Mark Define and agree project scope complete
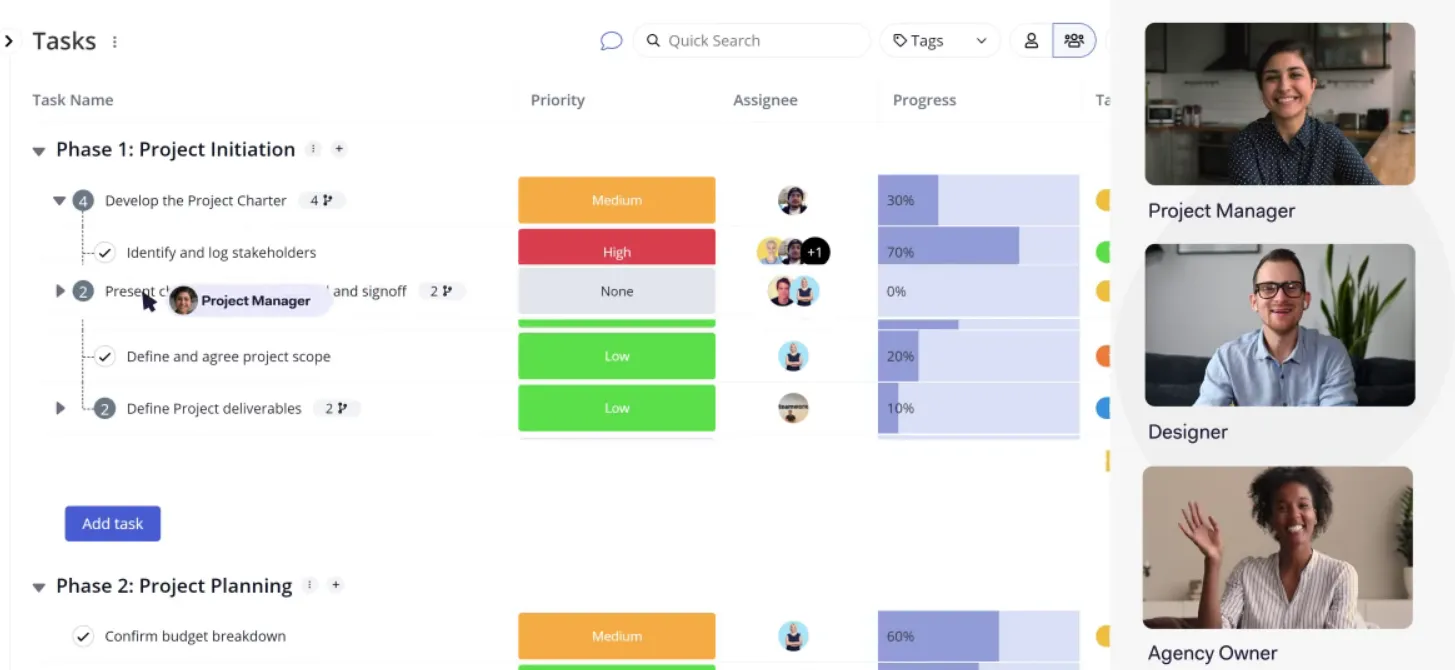This screenshot has width=1455, height=670. pyautogui.click(x=105, y=357)
